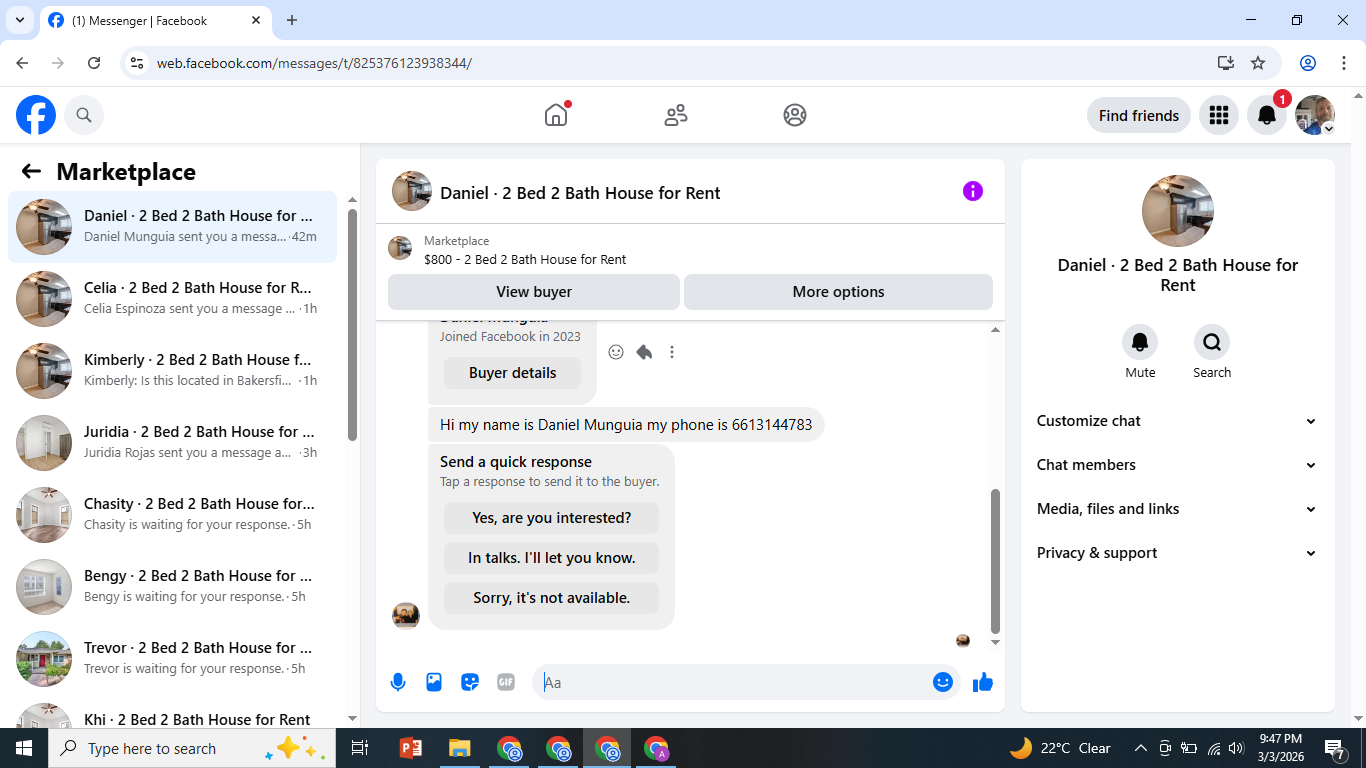1366x768 pixels.
Task: Open Task View on the taskbar
Action: click(x=360, y=748)
